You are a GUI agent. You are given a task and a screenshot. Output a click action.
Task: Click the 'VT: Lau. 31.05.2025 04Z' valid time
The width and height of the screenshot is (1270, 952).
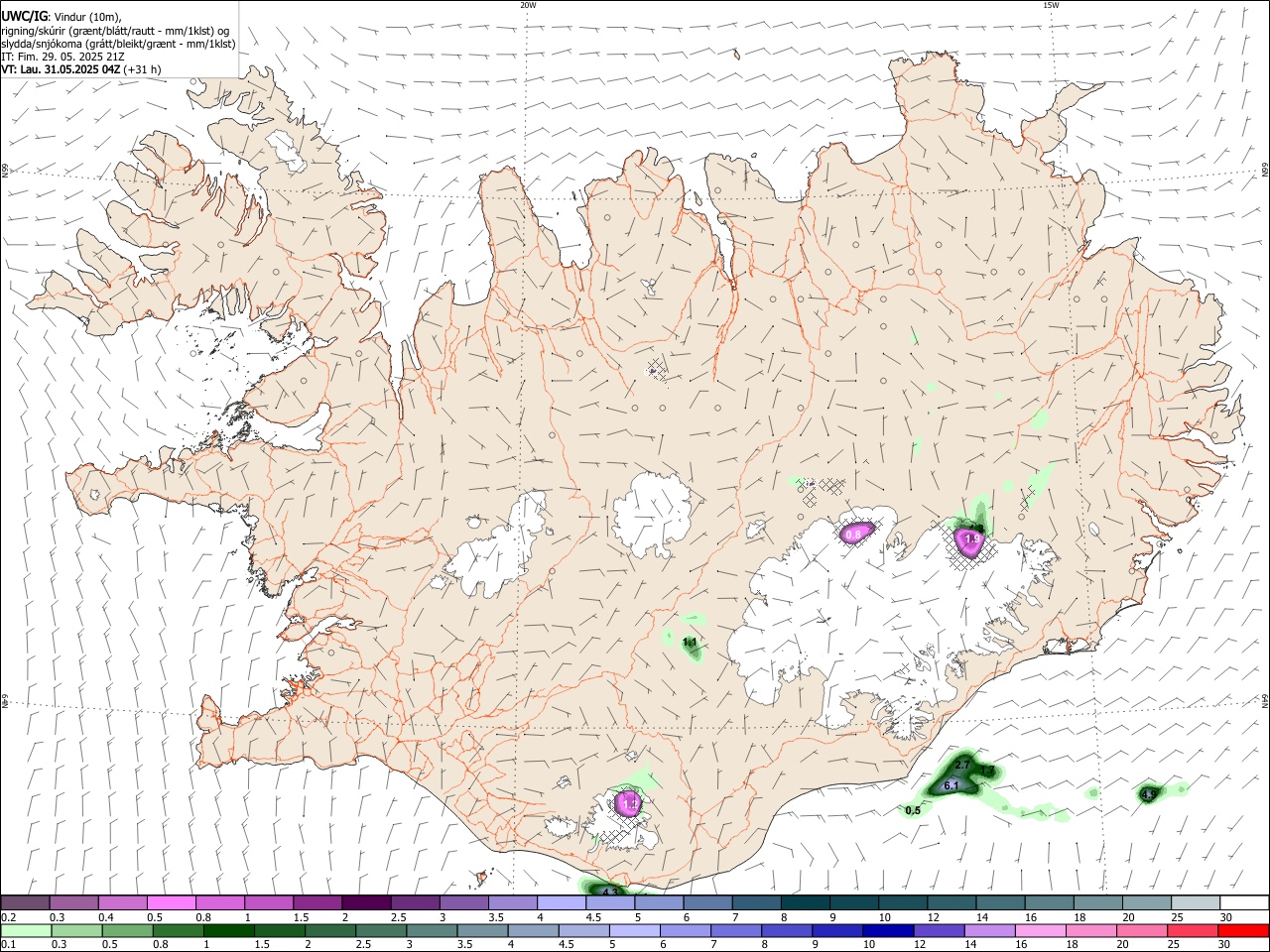coord(62,69)
